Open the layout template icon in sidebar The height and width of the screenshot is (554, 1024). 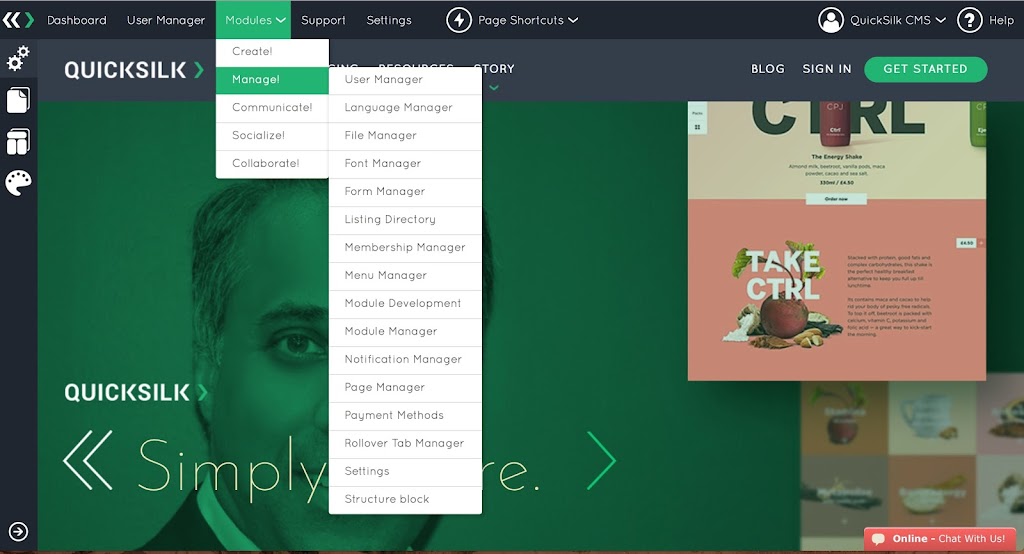click(x=18, y=142)
